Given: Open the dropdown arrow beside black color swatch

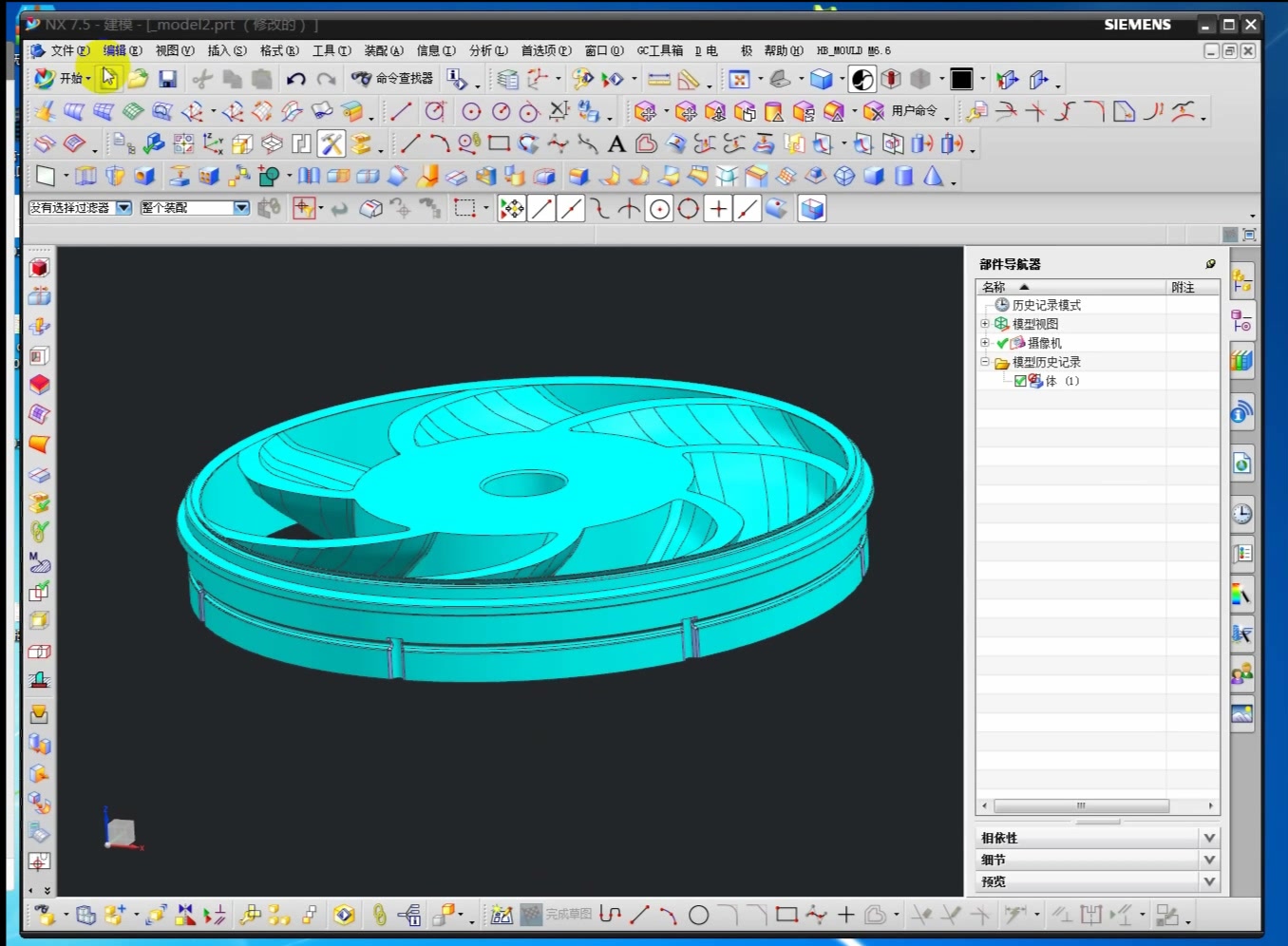Looking at the screenshot, I should click(983, 79).
